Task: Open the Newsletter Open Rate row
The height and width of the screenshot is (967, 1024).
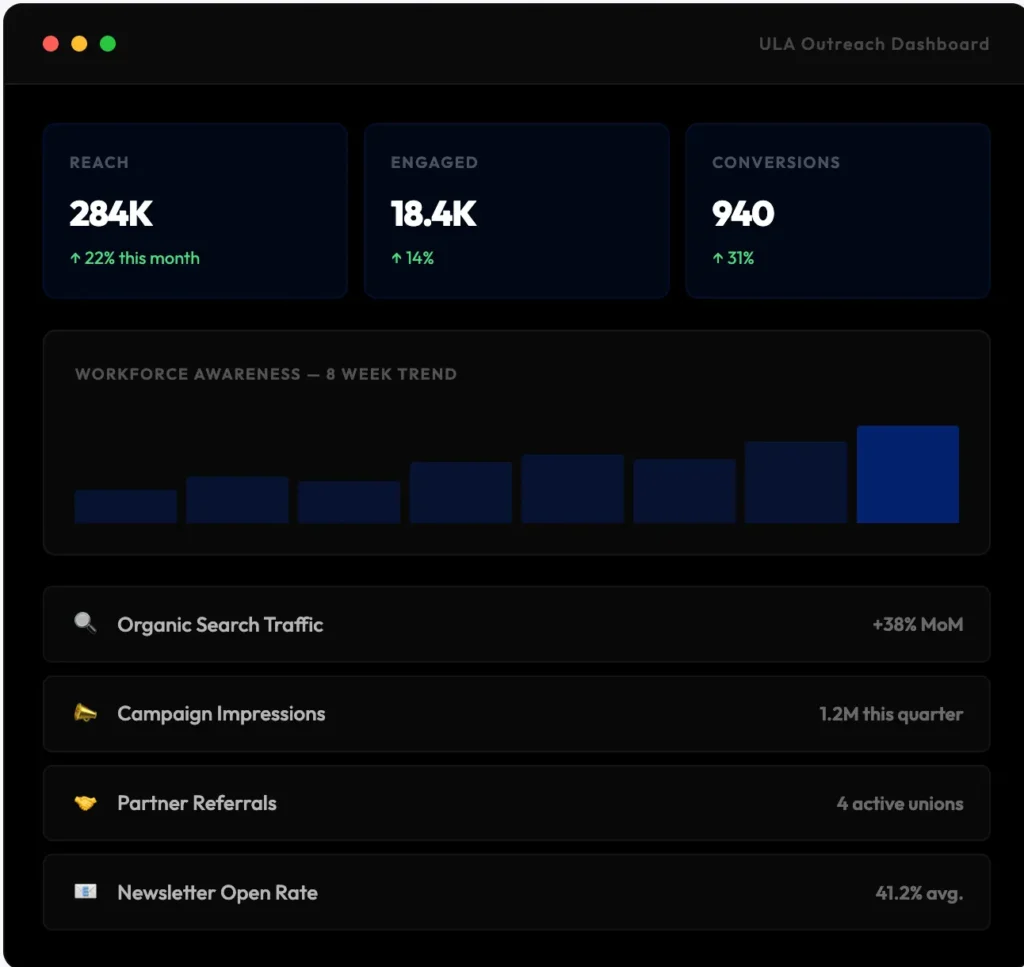Action: pyautogui.click(x=517, y=892)
